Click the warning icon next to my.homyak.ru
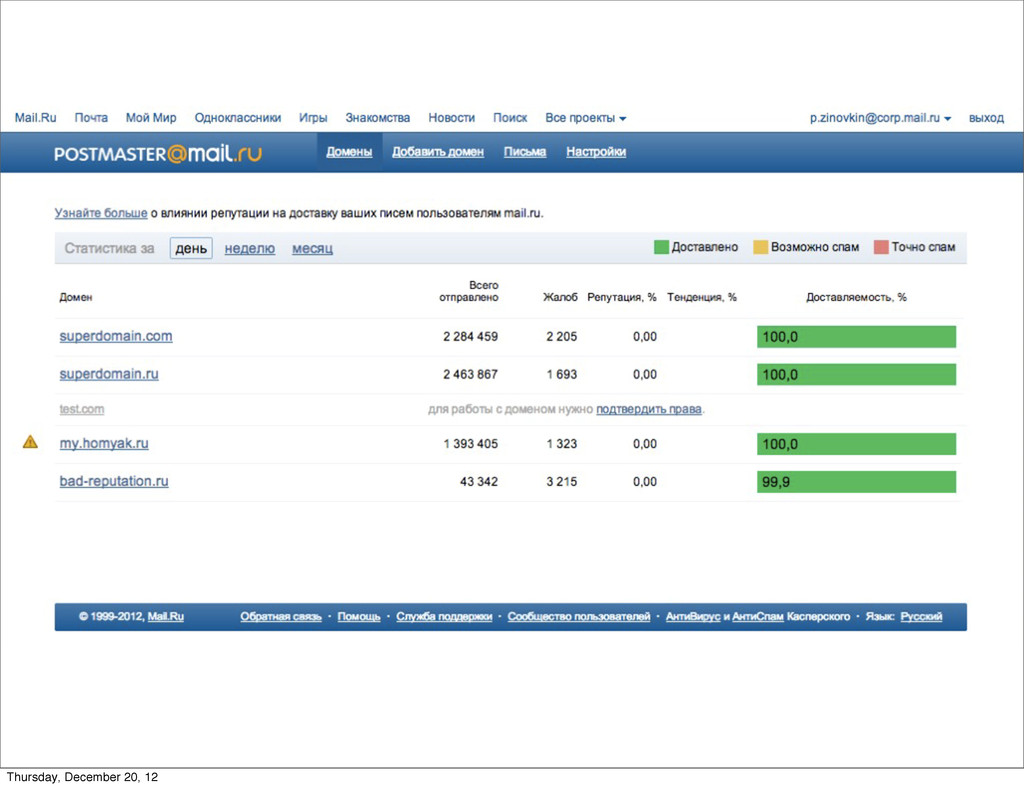The image size is (1024, 788). point(30,442)
